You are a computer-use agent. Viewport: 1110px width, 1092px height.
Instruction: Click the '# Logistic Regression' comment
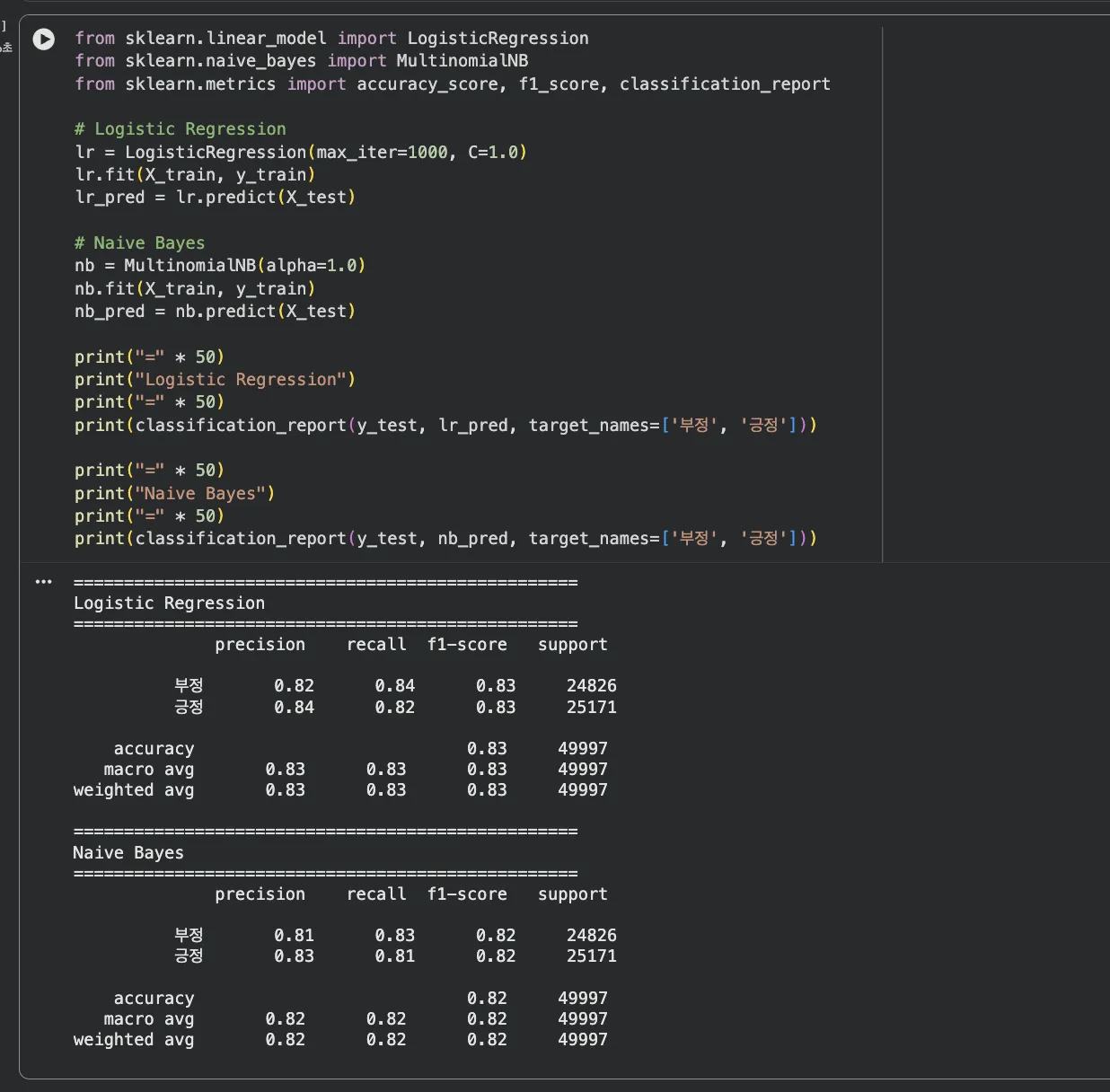pyautogui.click(x=180, y=129)
